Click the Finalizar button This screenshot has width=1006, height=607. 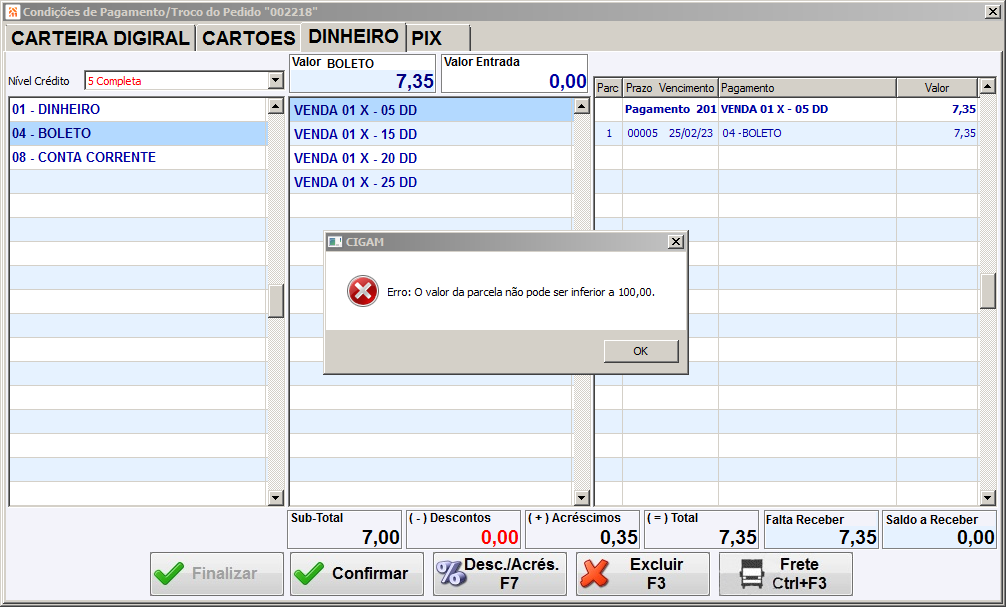point(217,574)
